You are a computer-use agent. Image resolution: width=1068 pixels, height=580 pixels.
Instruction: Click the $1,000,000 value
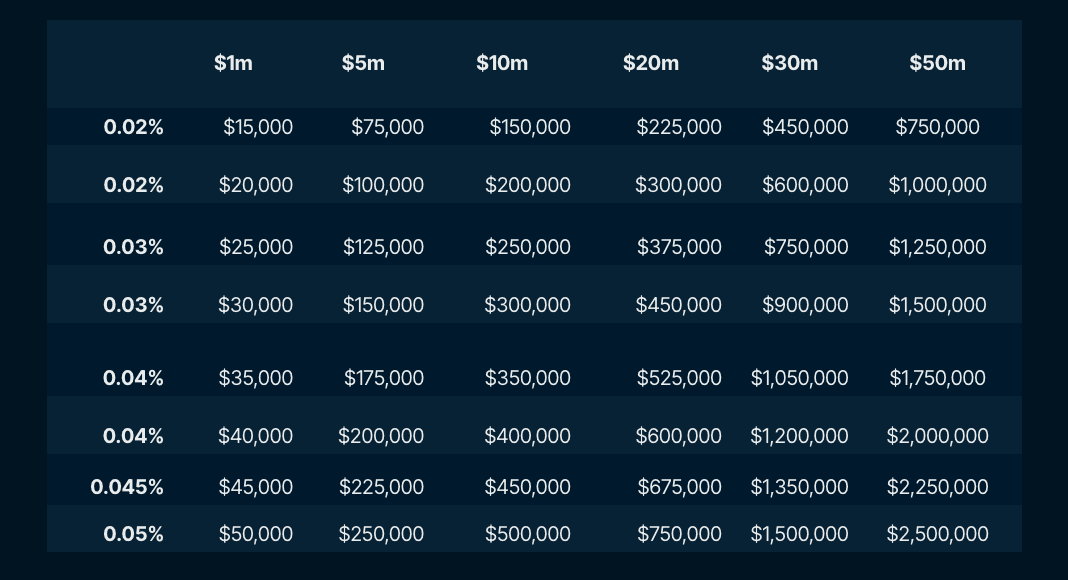coord(937,185)
